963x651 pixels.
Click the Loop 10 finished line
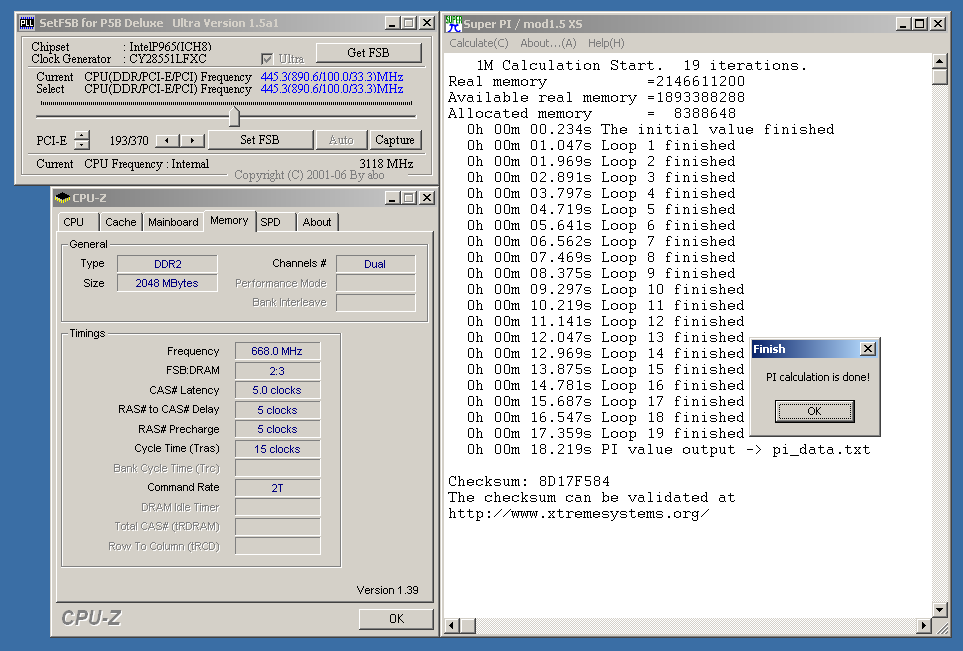point(606,289)
